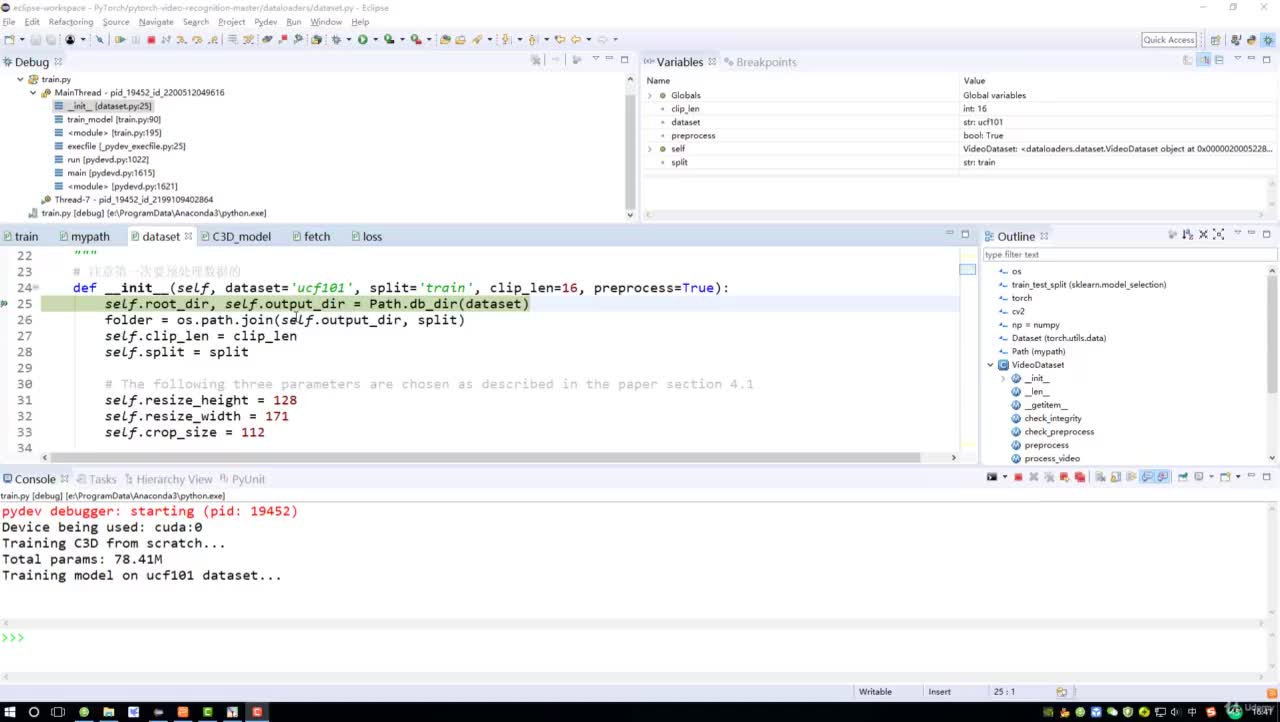
Task: Open the Pydev menu
Action: pos(265,21)
